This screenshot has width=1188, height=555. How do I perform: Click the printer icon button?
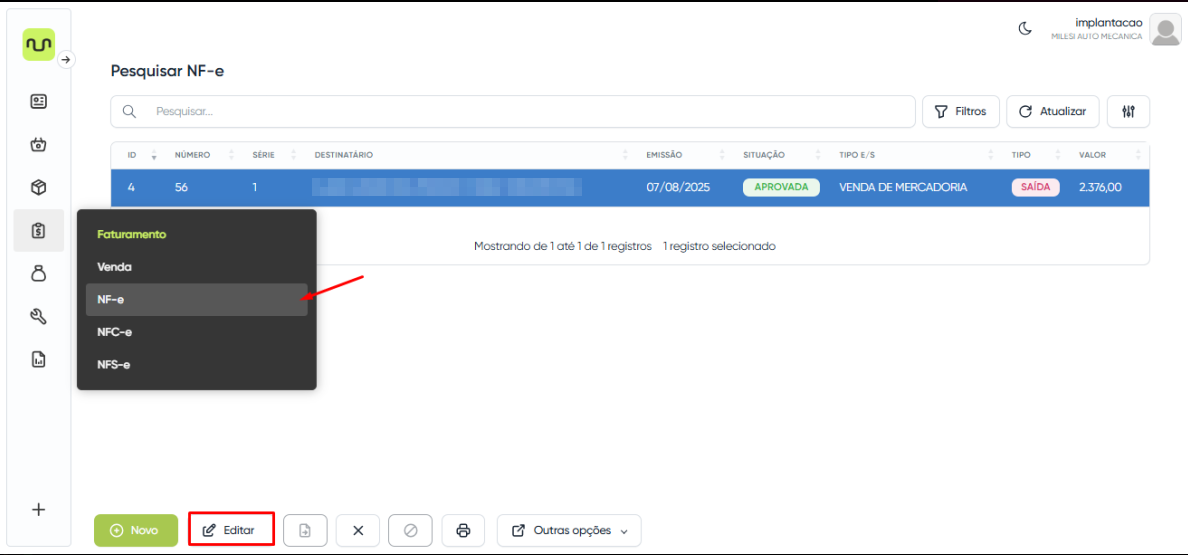463,530
